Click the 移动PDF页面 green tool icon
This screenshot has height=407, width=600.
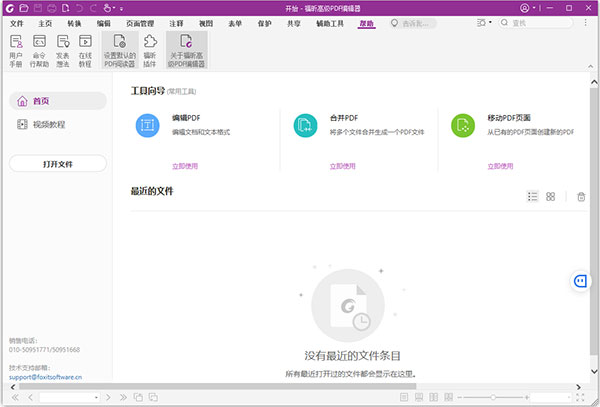pos(463,125)
